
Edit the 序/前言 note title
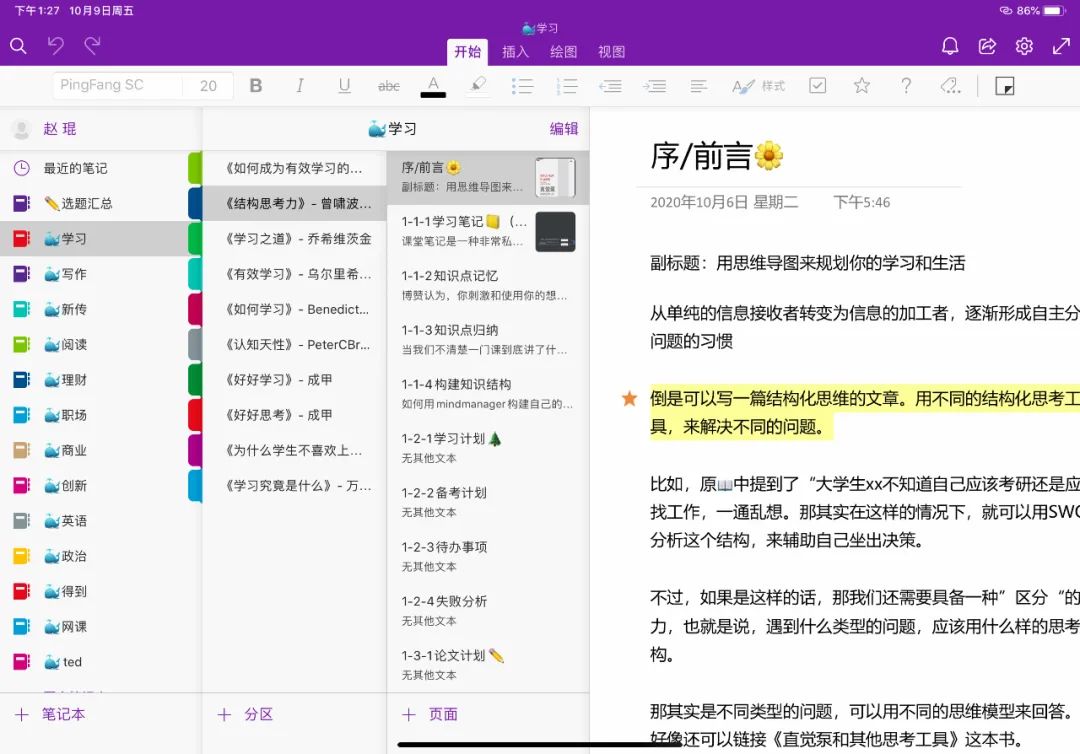pyautogui.click(x=716, y=156)
